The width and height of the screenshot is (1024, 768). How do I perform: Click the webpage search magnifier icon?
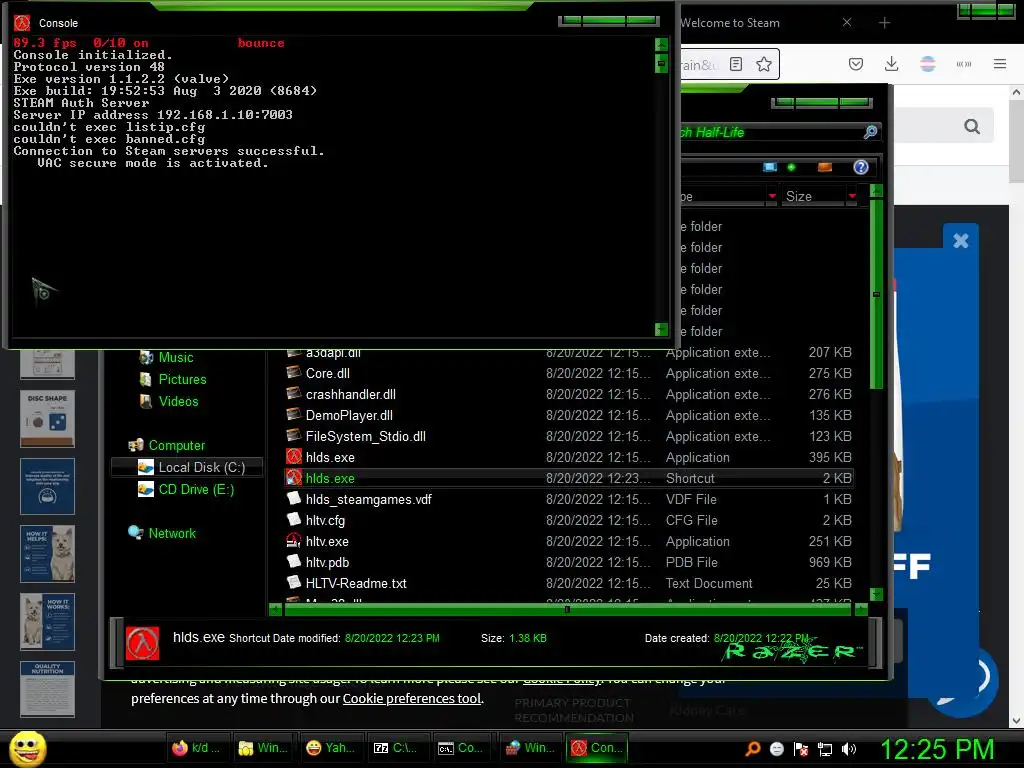[972, 126]
